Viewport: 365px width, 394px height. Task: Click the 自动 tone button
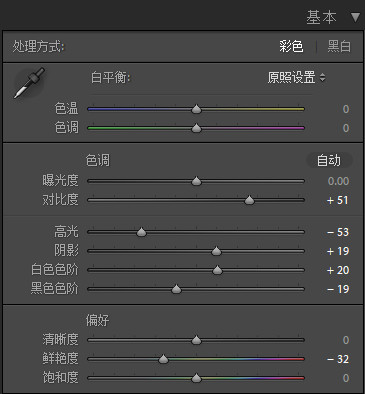tap(329, 160)
